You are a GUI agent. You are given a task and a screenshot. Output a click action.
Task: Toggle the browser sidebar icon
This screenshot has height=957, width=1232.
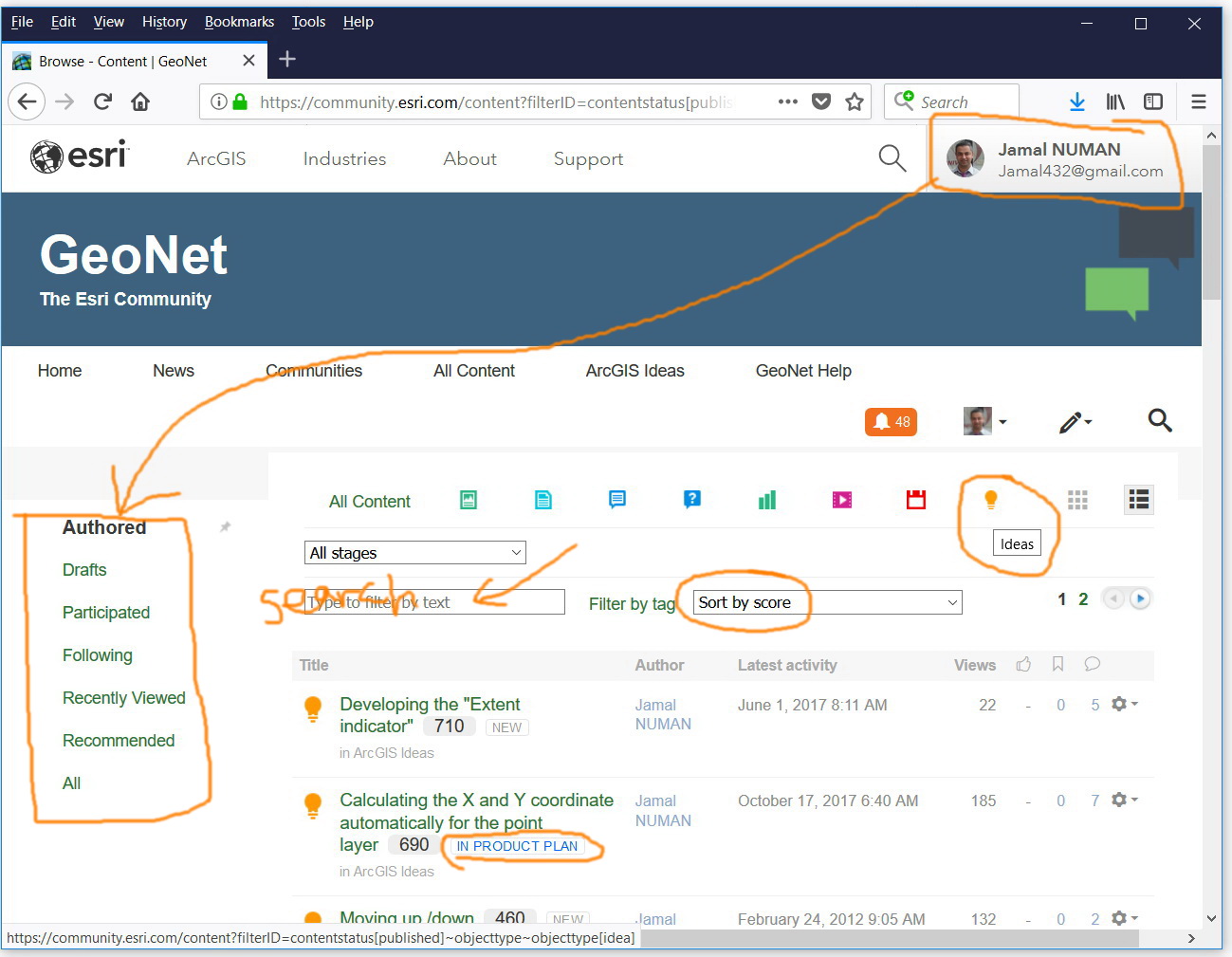1153,101
